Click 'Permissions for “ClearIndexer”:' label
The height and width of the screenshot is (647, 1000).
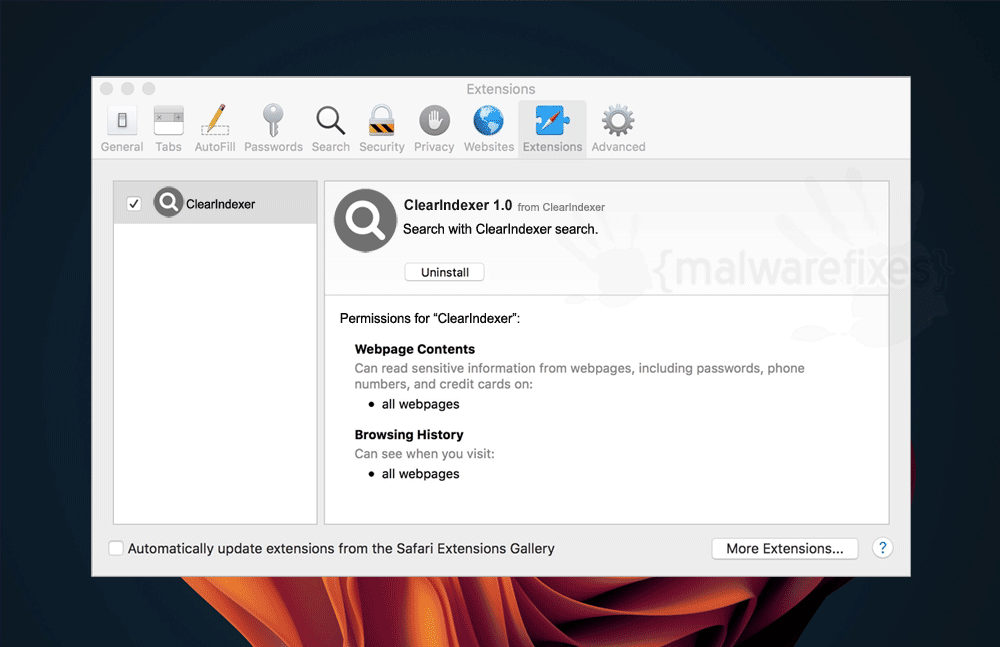430,318
